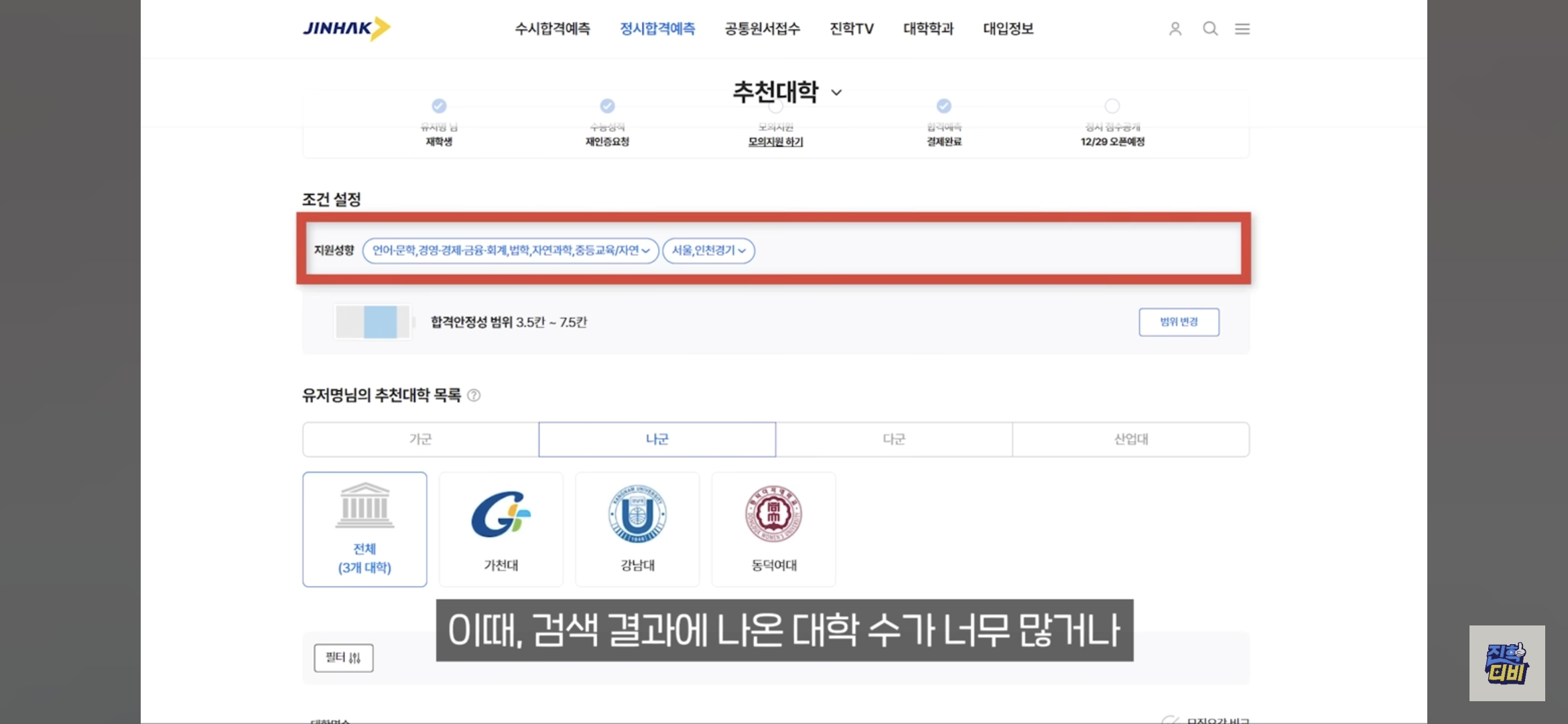Click the JINHAK logo
This screenshot has width=1568, height=724.
(x=346, y=28)
